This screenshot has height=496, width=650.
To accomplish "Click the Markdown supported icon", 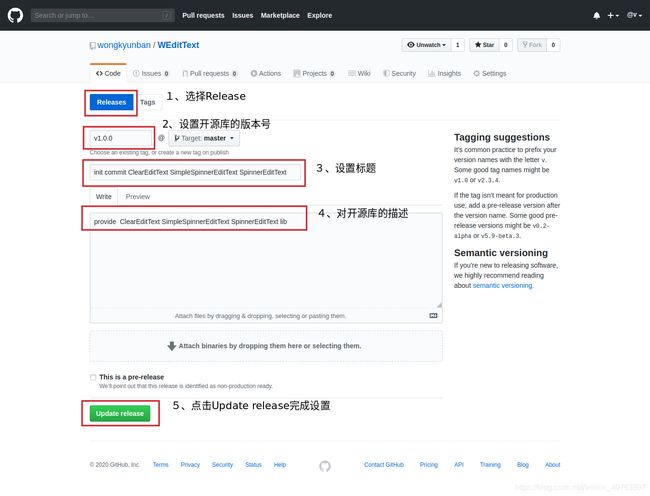I will 433,316.
